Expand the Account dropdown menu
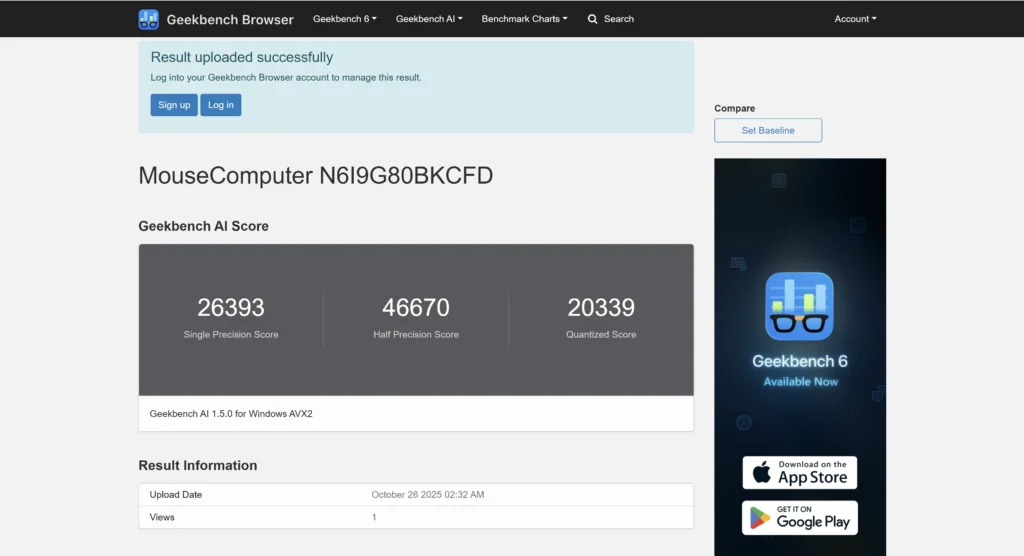This screenshot has height=556, width=1024. [855, 19]
